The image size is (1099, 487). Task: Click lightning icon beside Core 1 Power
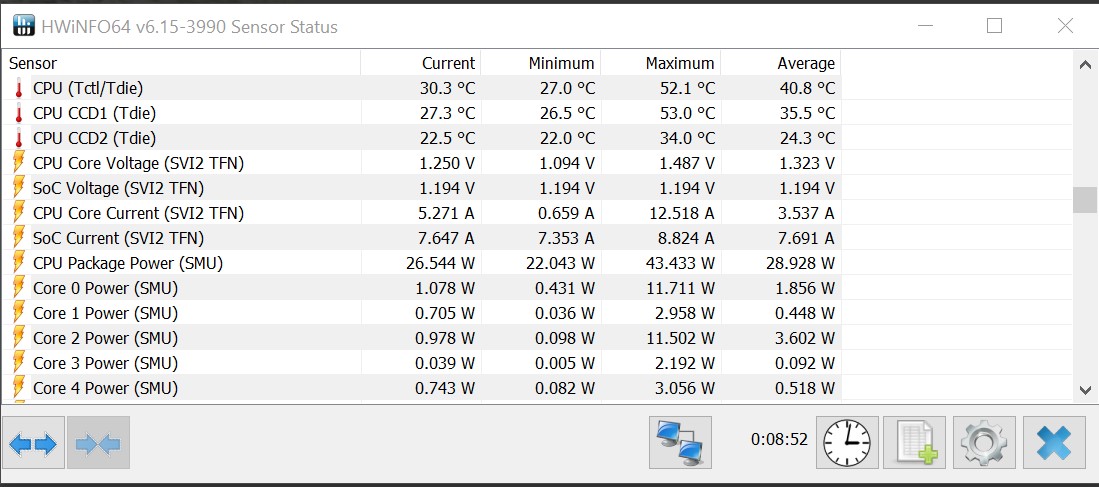pyautogui.click(x=19, y=313)
